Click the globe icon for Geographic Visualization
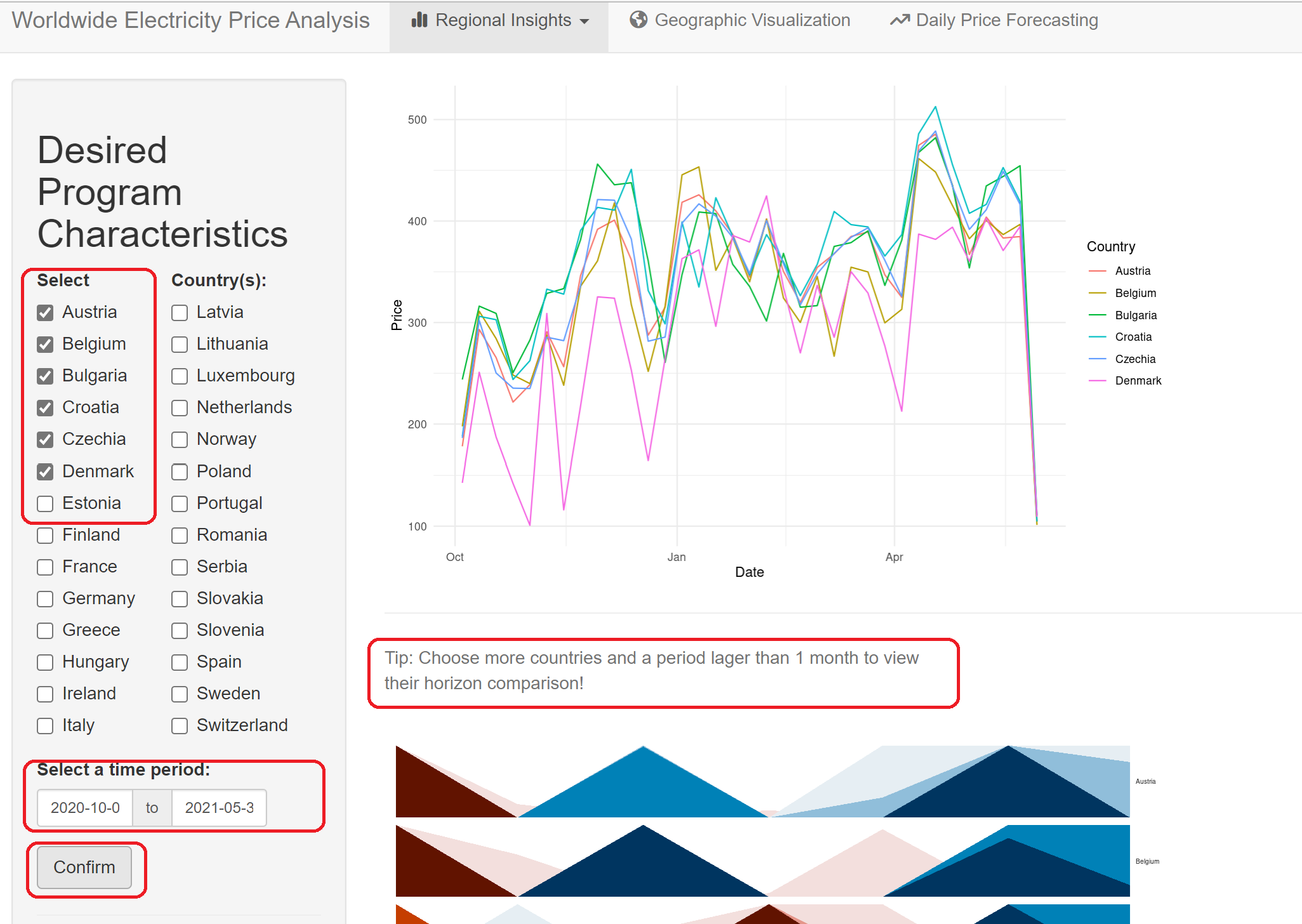 click(638, 20)
